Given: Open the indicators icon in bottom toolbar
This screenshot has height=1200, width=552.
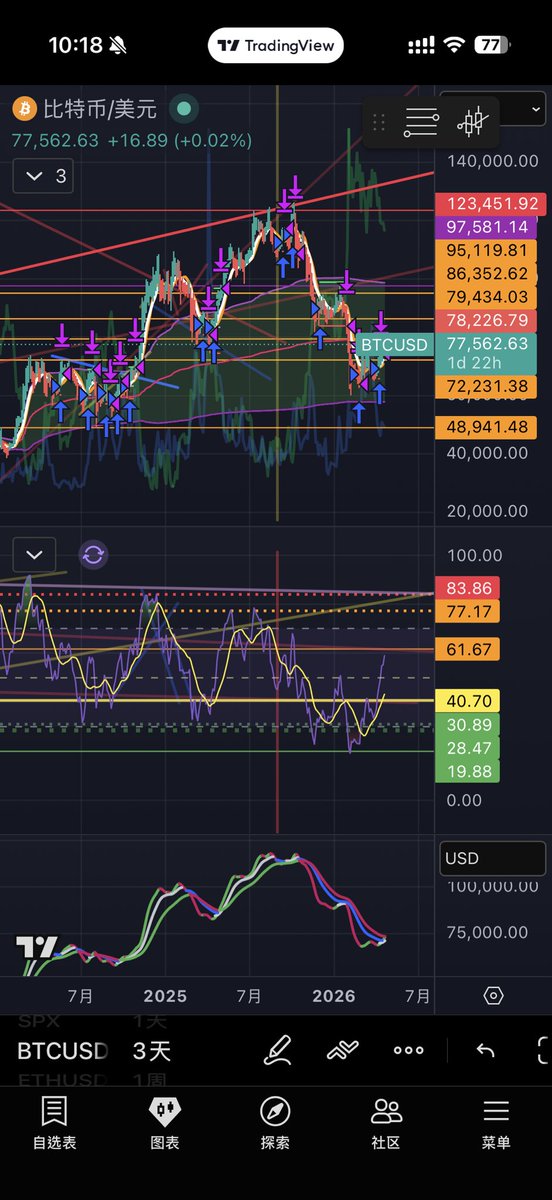Looking at the screenshot, I should [x=343, y=1050].
